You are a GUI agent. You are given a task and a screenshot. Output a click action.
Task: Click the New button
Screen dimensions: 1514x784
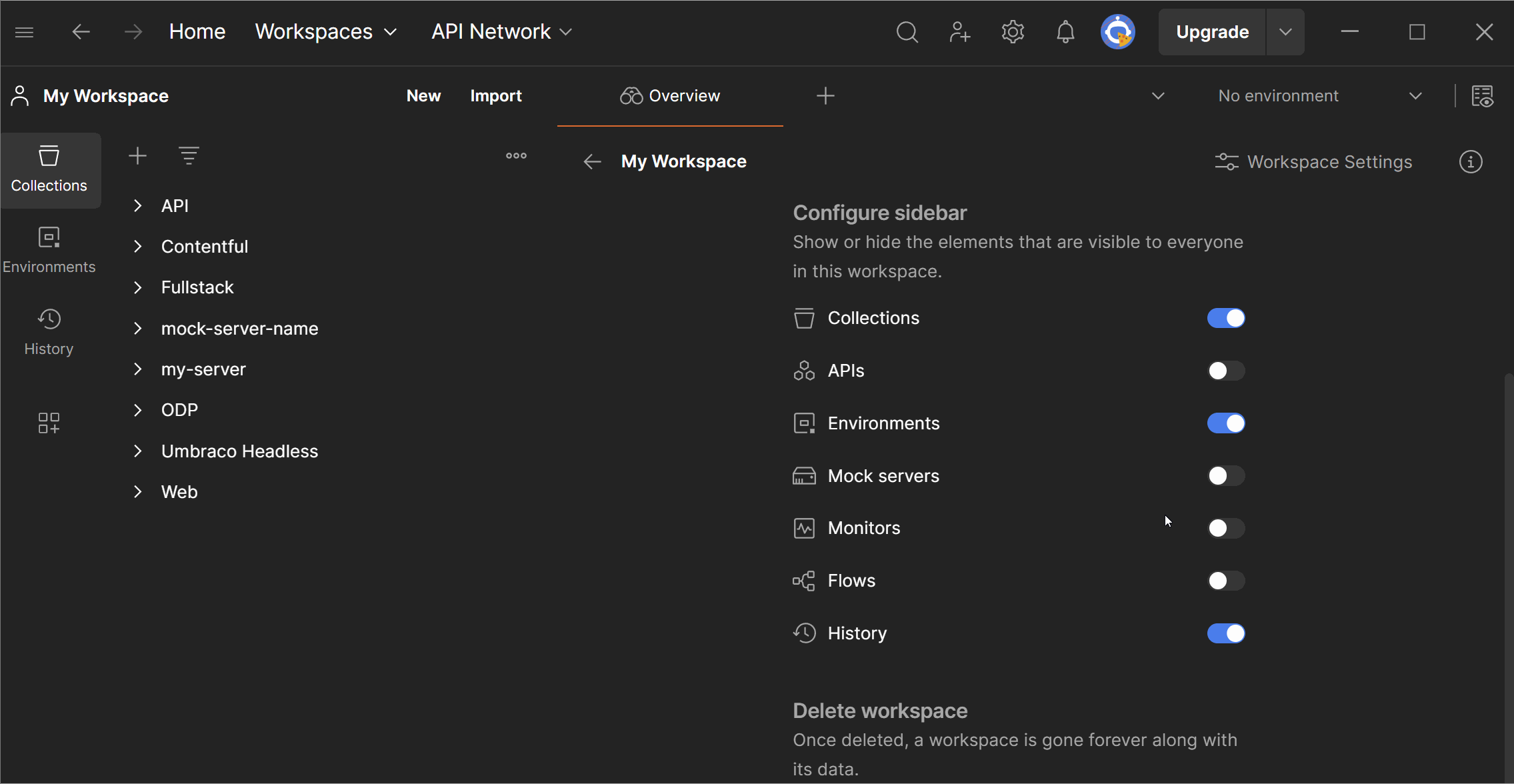tap(423, 96)
